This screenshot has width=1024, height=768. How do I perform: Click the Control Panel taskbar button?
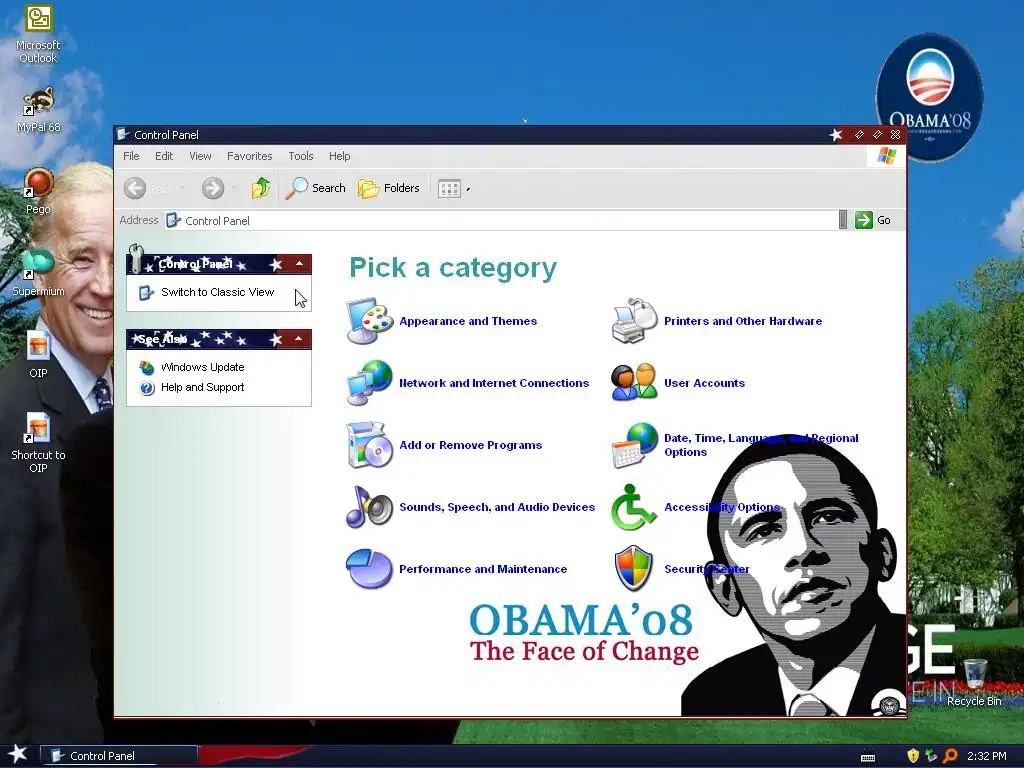pyautogui.click(x=119, y=756)
